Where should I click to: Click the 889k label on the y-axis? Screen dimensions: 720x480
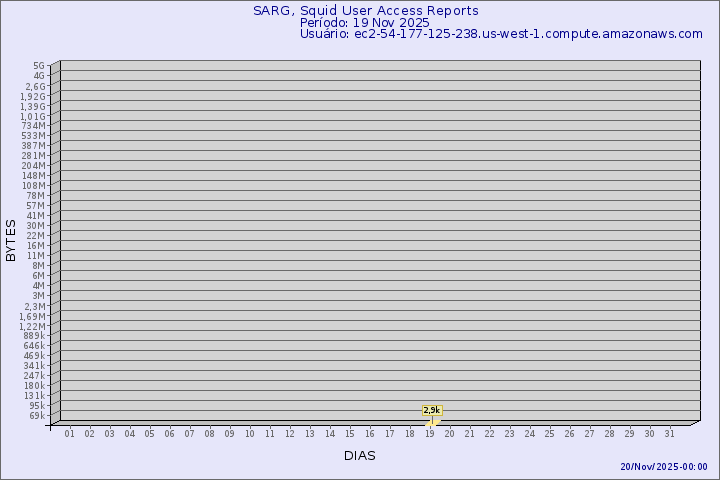click(34, 336)
